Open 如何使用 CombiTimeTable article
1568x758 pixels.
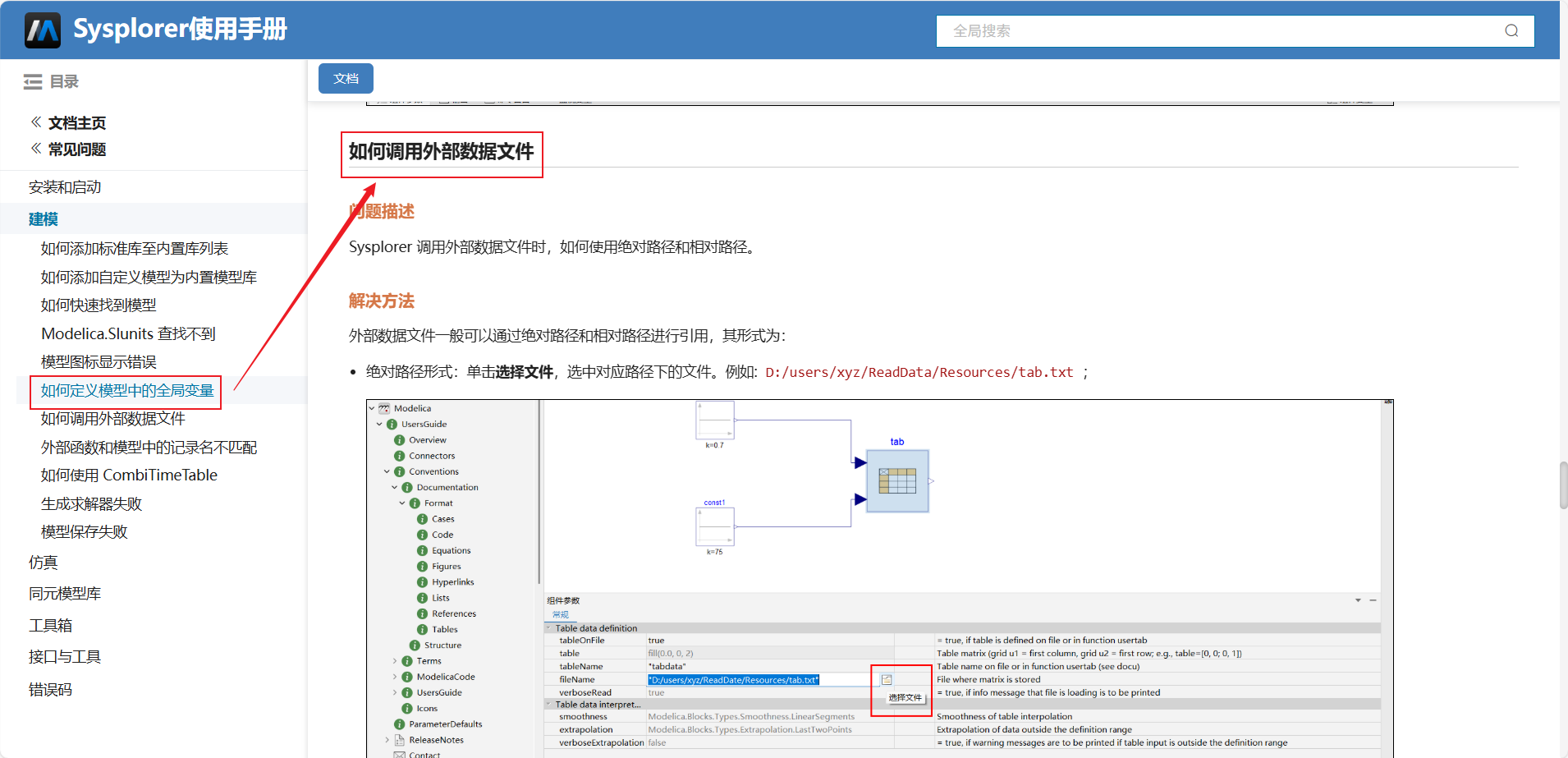point(129,475)
